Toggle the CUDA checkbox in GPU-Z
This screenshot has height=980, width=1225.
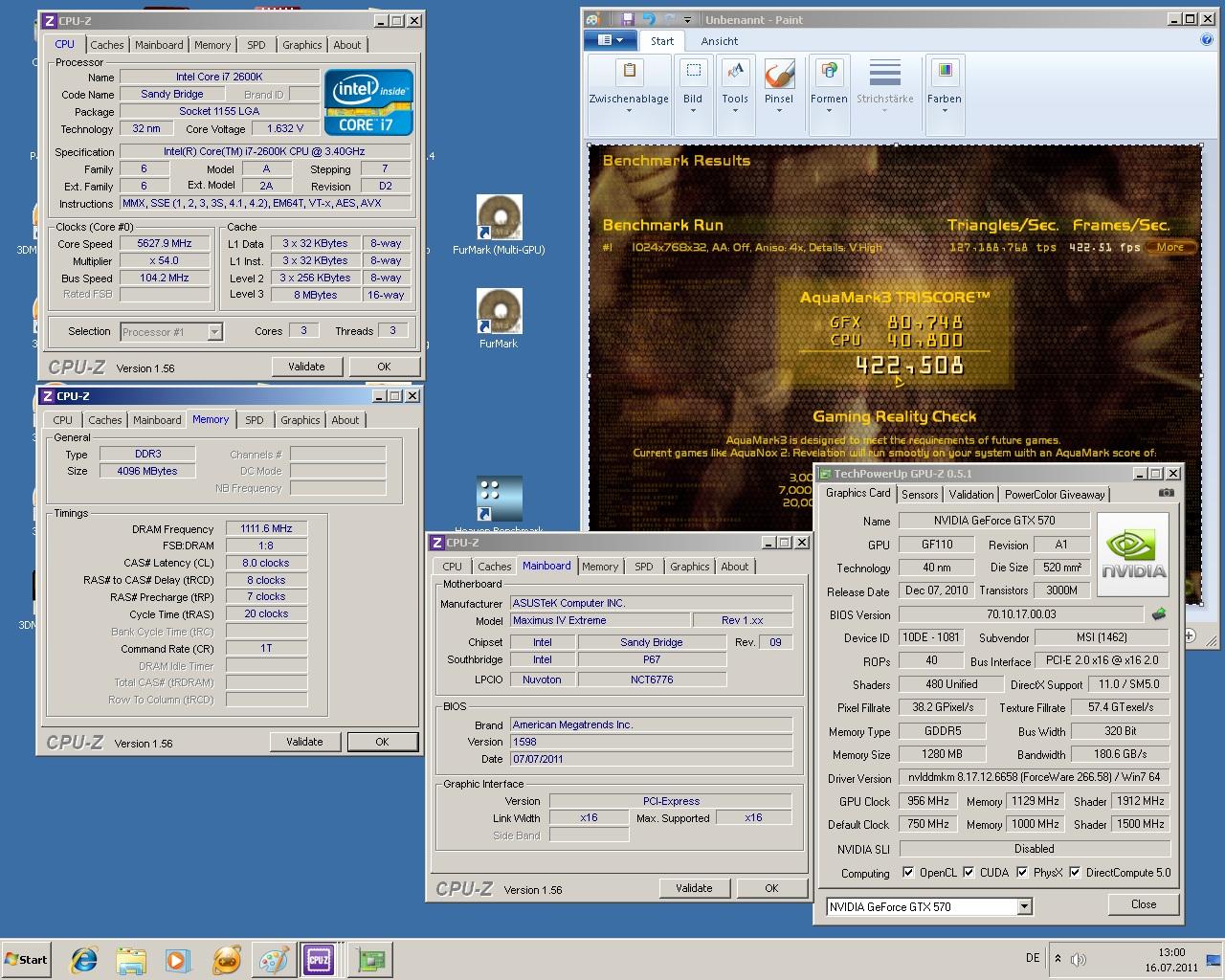pos(969,872)
